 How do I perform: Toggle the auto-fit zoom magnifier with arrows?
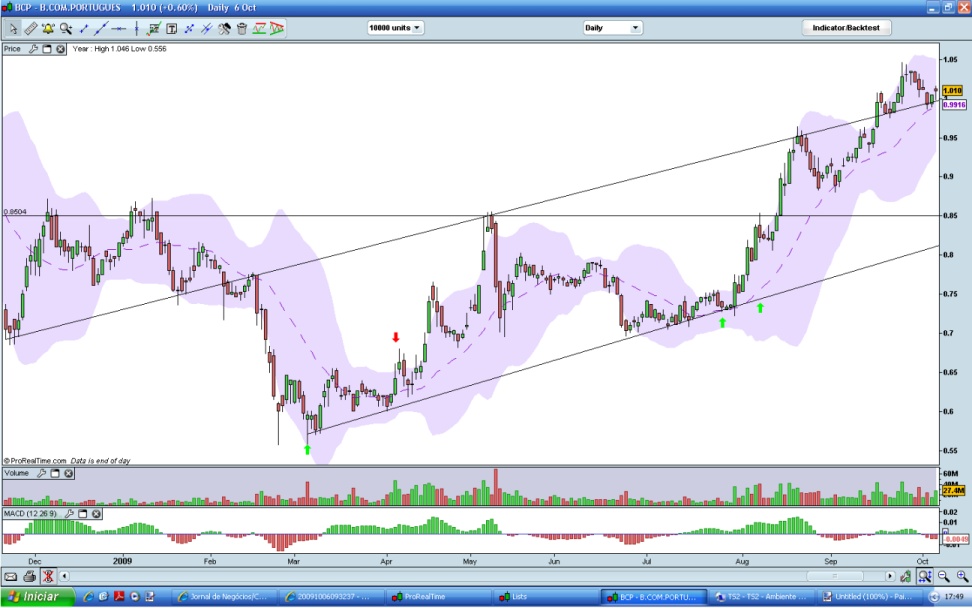[925, 577]
